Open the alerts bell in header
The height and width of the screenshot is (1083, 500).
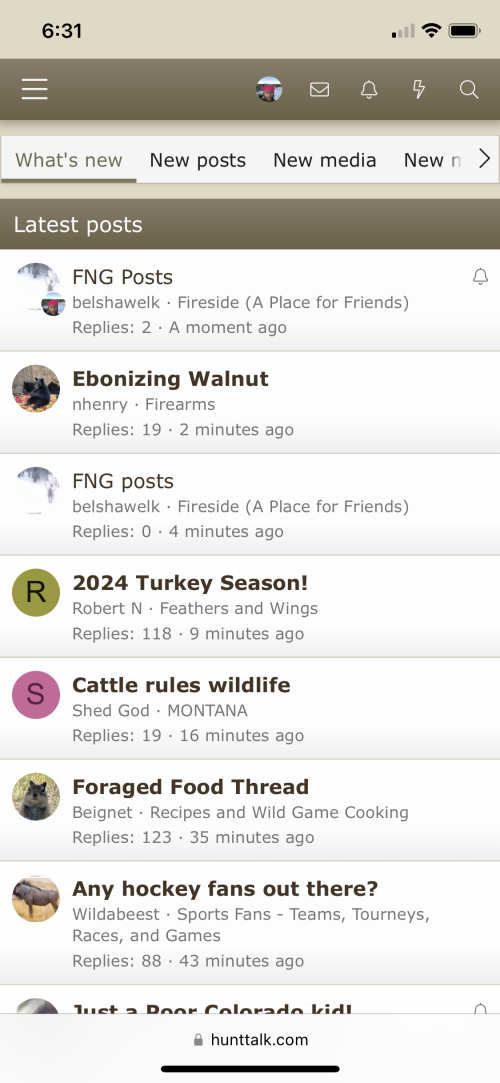(369, 89)
